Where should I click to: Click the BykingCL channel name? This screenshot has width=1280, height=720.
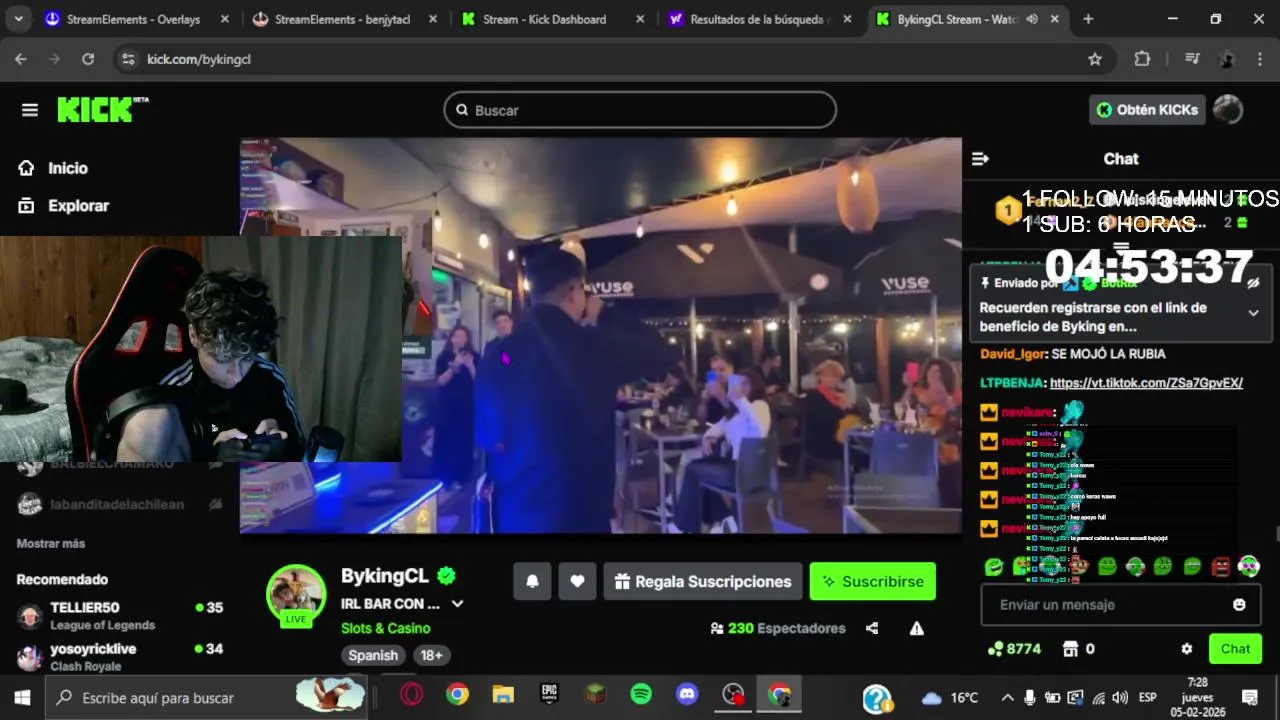tap(385, 576)
